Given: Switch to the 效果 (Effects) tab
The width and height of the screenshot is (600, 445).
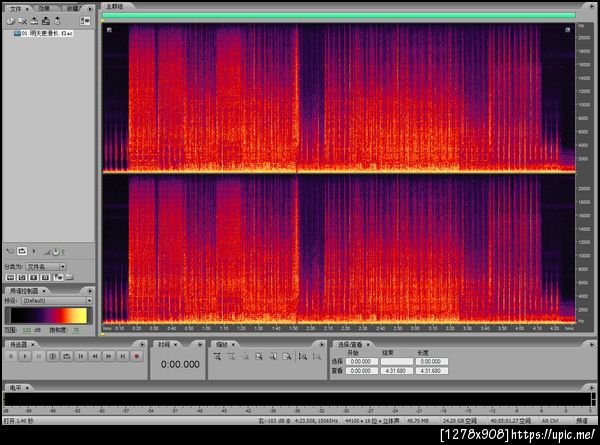Looking at the screenshot, I should pyautogui.click(x=44, y=8).
